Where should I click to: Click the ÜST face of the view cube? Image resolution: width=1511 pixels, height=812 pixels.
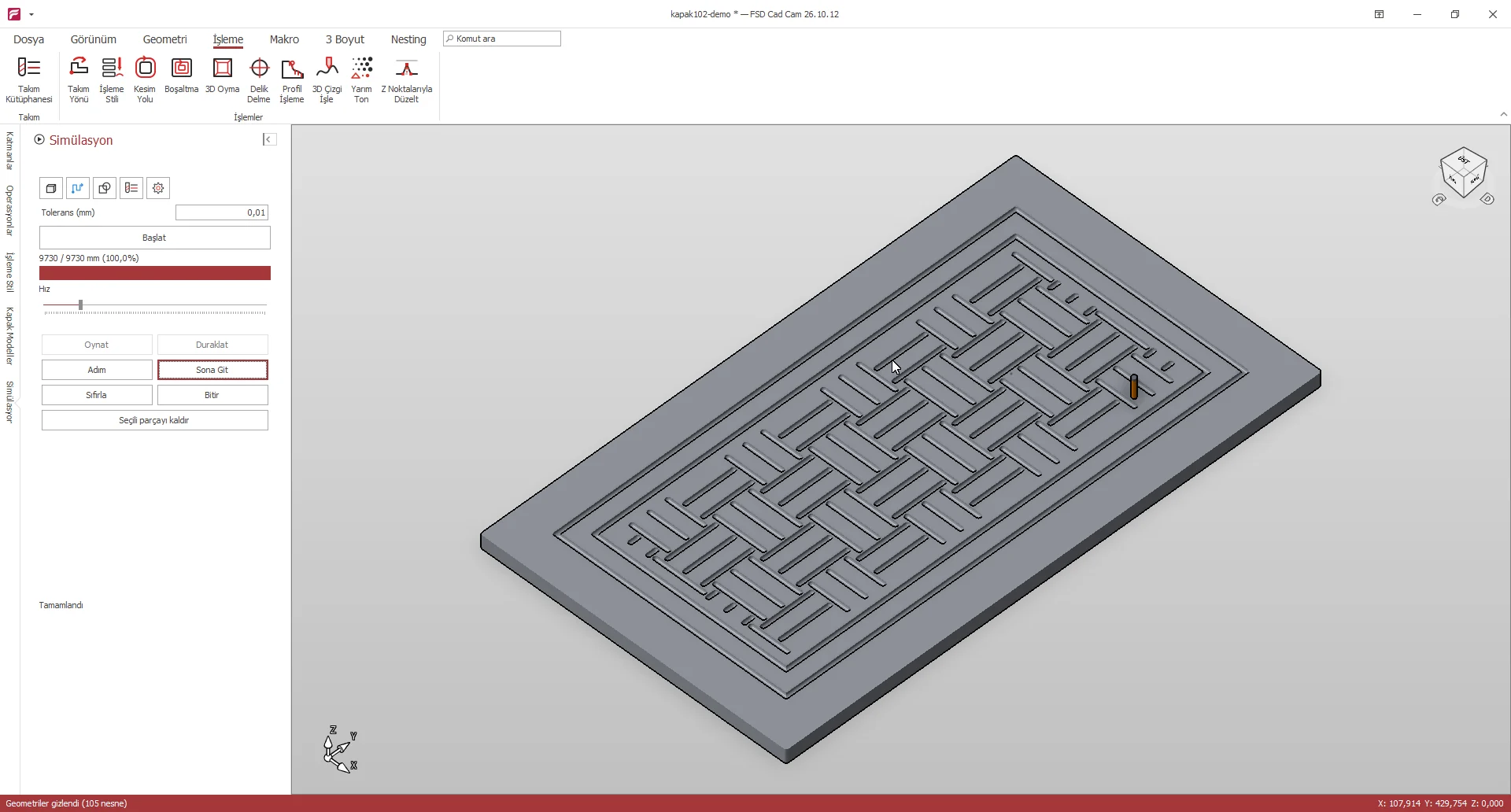pyautogui.click(x=1464, y=159)
